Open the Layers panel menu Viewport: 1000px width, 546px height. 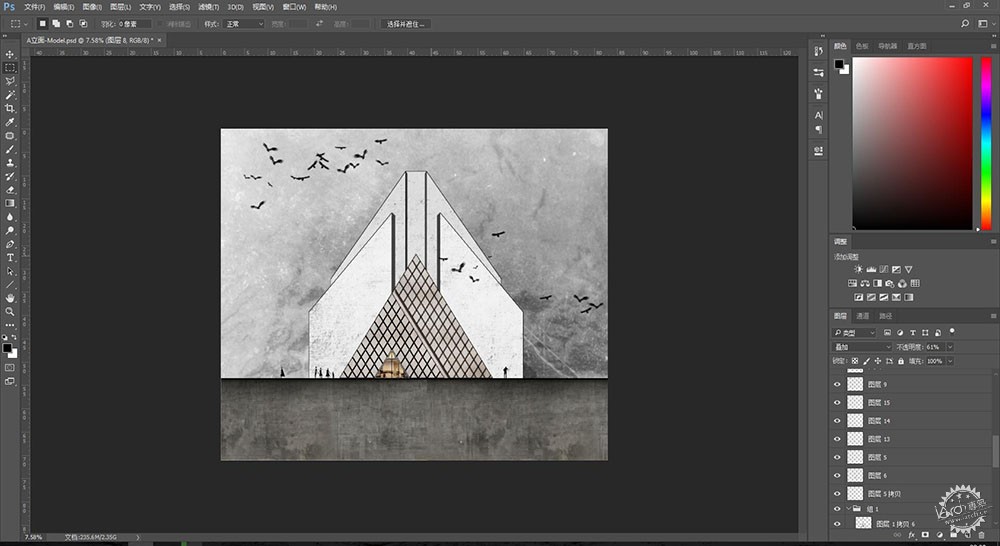point(993,316)
